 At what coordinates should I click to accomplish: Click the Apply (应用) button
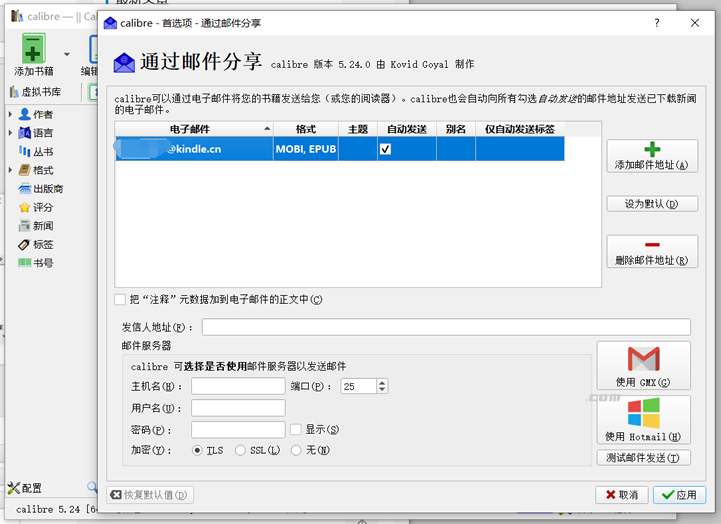(x=679, y=495)
